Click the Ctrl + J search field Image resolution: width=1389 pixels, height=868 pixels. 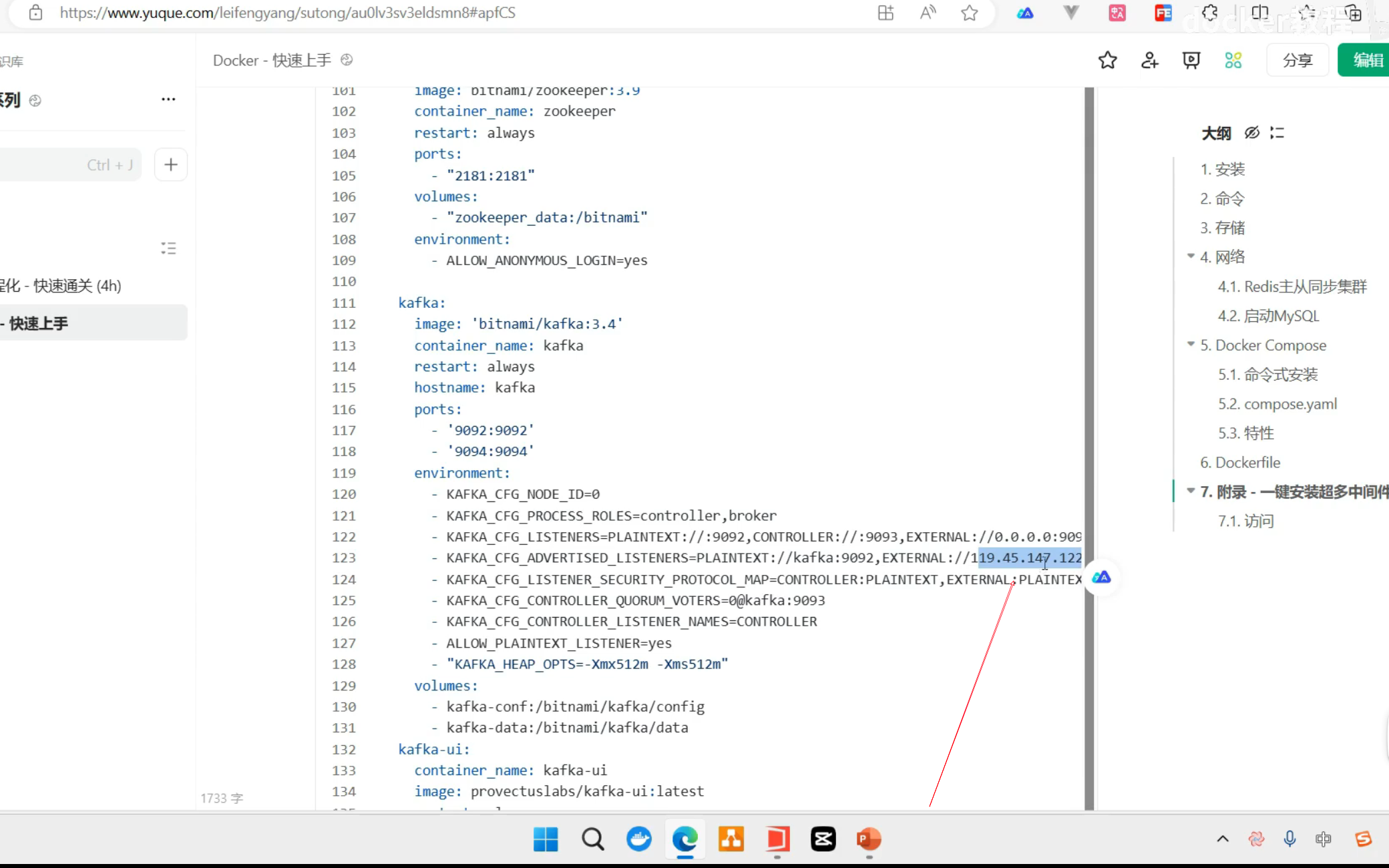(70, 165)
